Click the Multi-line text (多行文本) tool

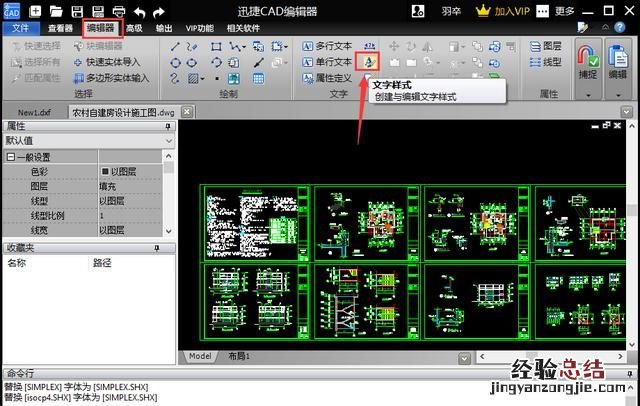pos(327,46)
